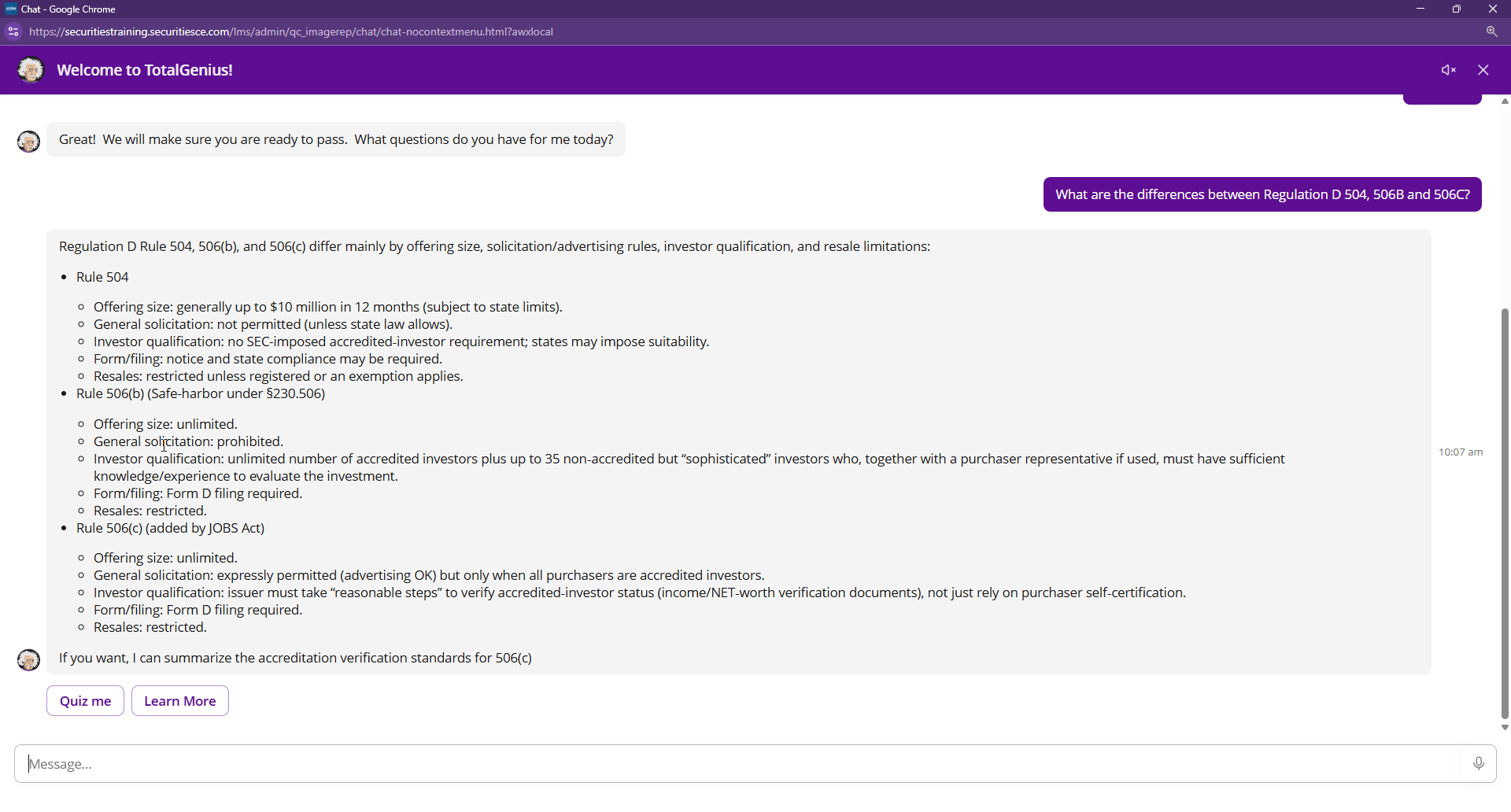Click the zoom magnifier in address bar
This screenshot has width=1511, height=812.
pos(1491,32)
